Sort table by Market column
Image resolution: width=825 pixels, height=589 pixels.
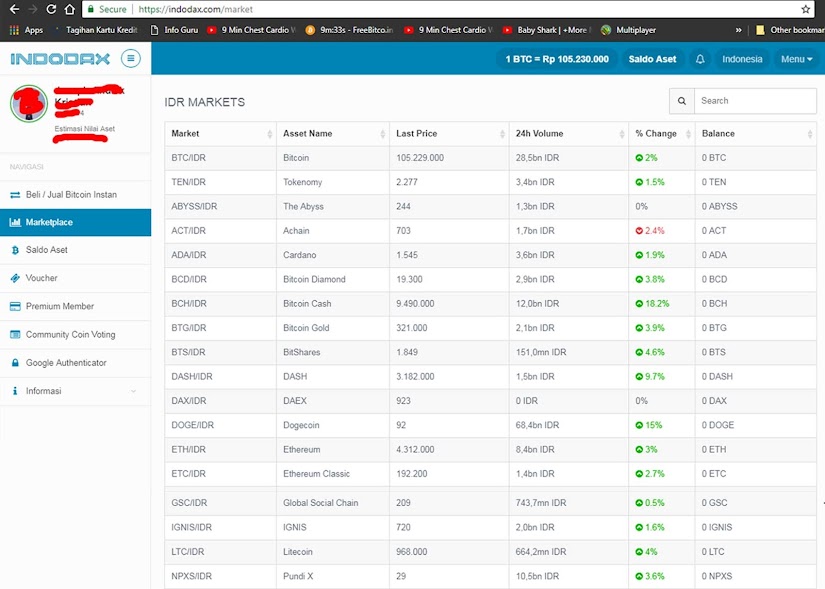(x=220, y=134)
